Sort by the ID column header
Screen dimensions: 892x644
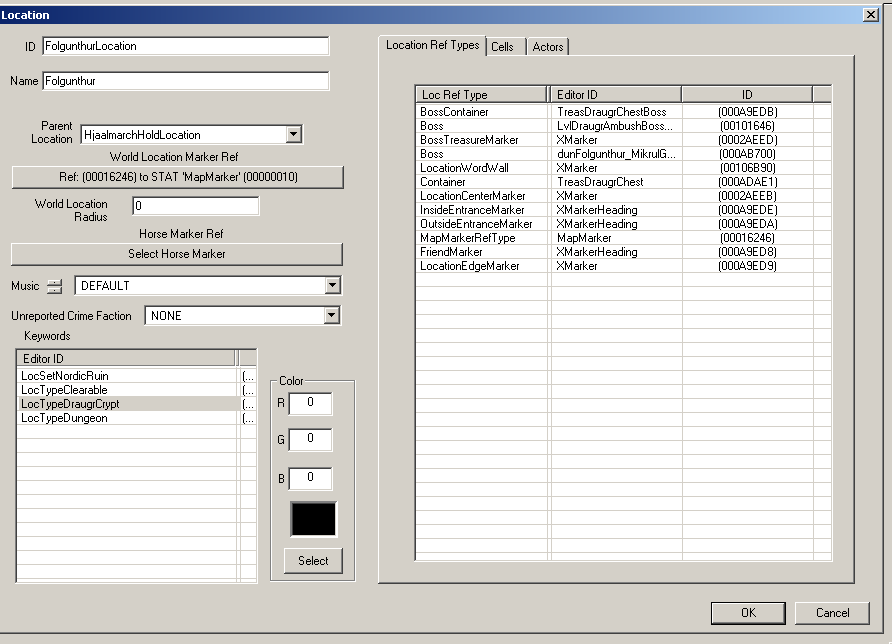[x=747, y=94]
